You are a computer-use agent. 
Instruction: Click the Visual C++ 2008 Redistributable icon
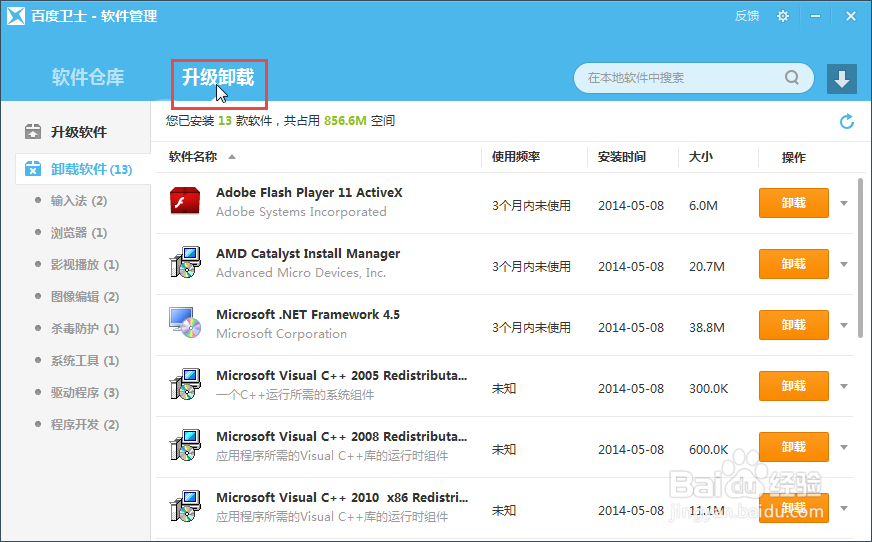point(185,445)
